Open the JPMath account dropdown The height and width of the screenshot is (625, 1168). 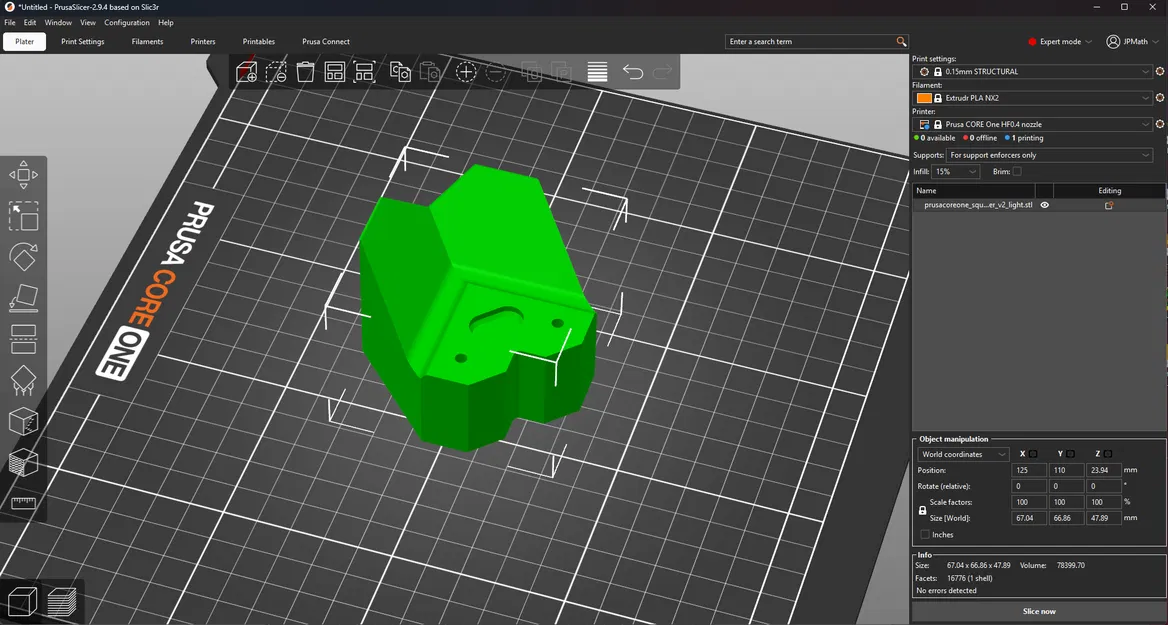point(1132,42)
